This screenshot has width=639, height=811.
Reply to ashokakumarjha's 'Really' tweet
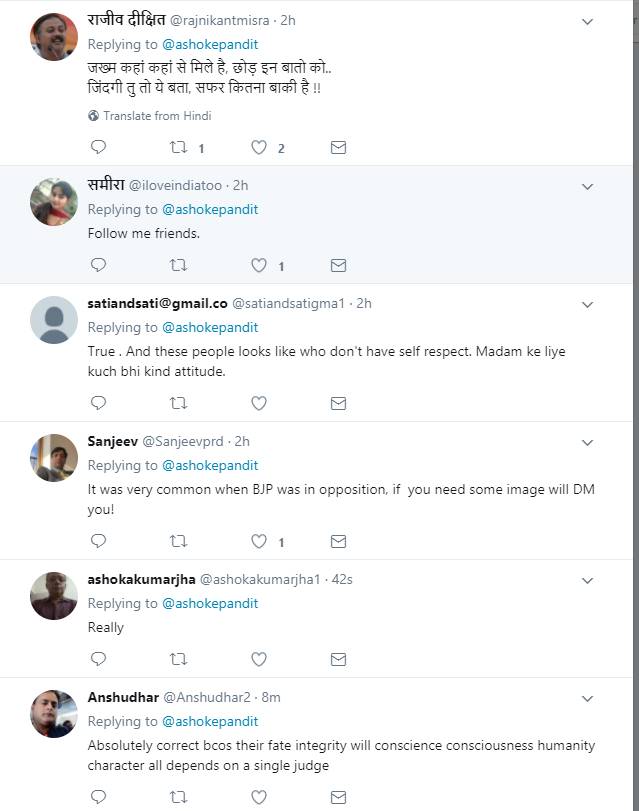tap(98, 659)
